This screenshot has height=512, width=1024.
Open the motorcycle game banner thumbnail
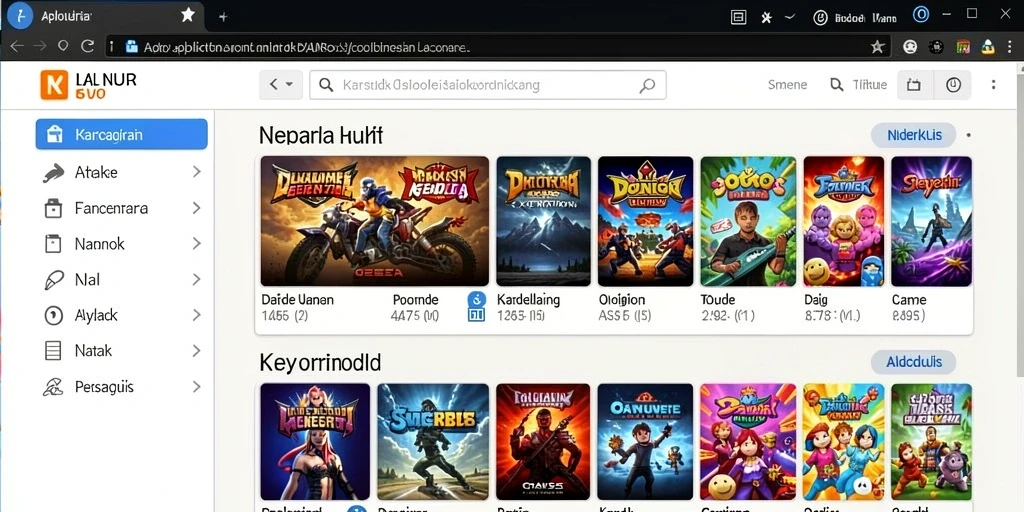click(375, 221)
